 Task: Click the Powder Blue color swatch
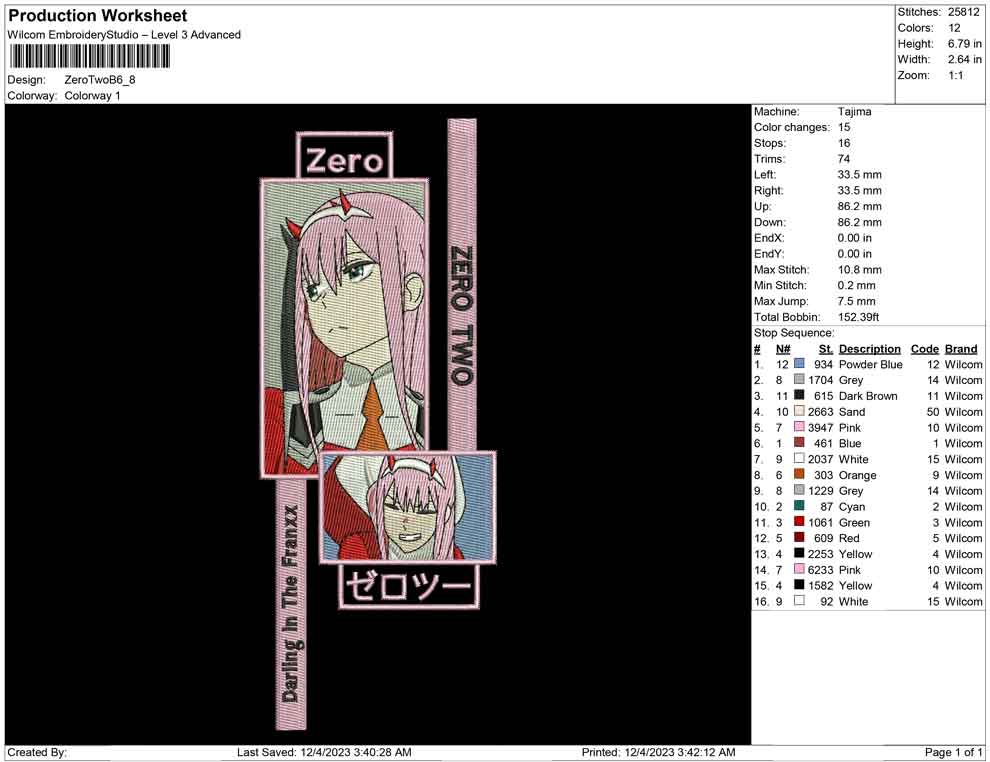coord(799,364)
